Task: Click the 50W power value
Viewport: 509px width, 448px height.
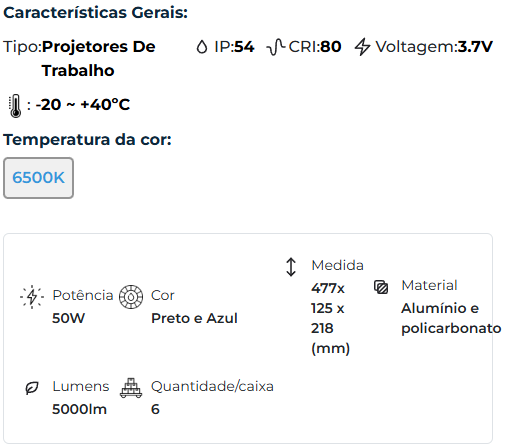Action: 69,318
